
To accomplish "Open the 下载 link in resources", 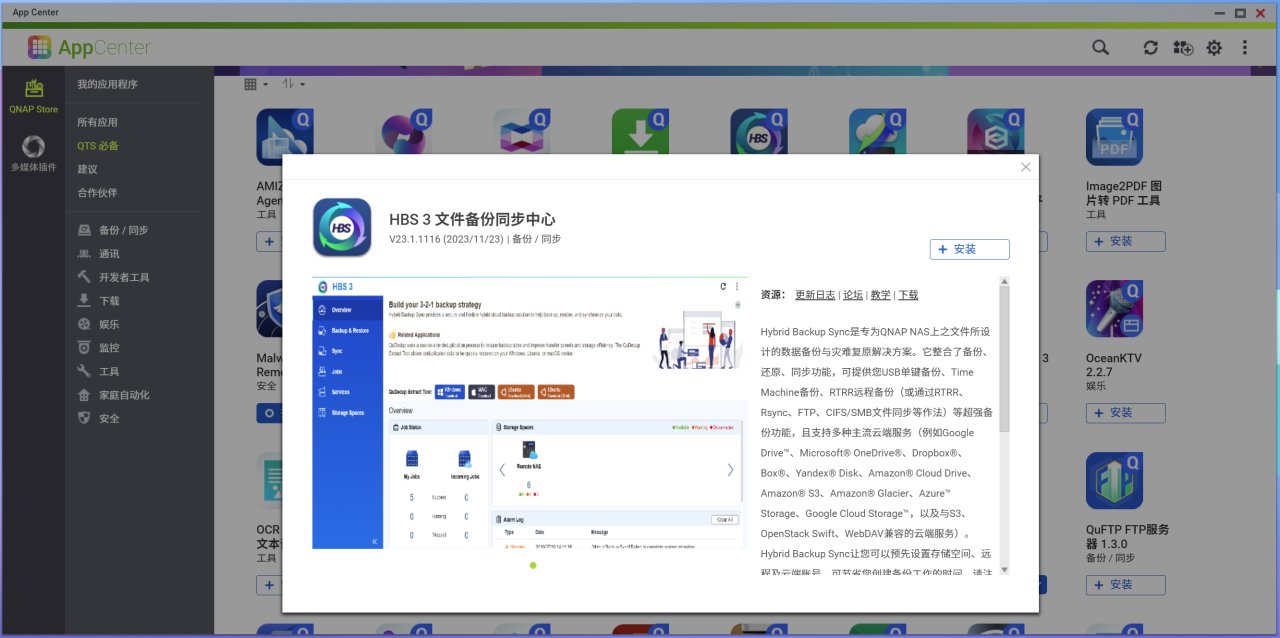I will click(908, 295).
